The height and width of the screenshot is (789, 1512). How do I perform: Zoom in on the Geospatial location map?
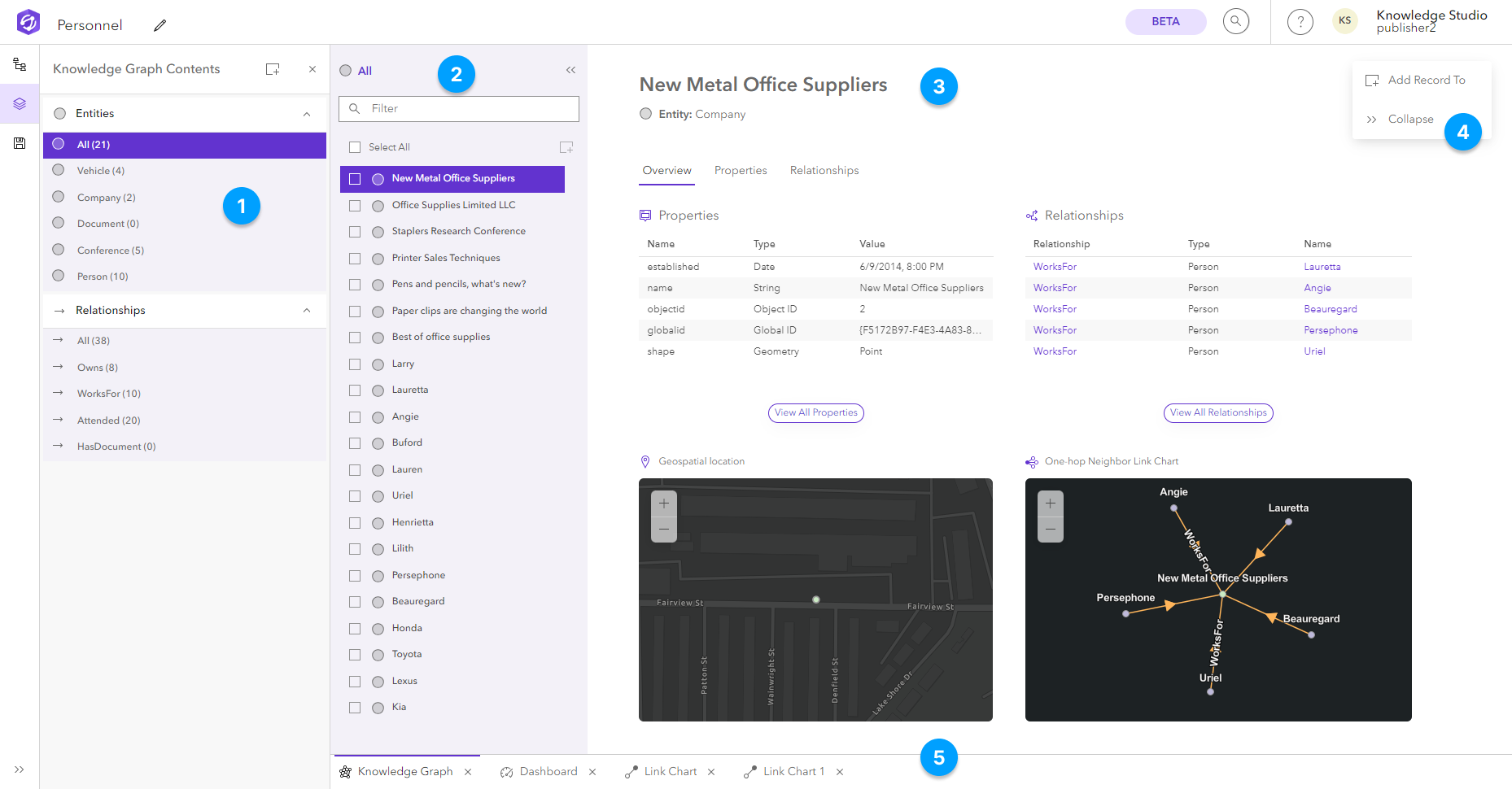click(x=663, y=503)
